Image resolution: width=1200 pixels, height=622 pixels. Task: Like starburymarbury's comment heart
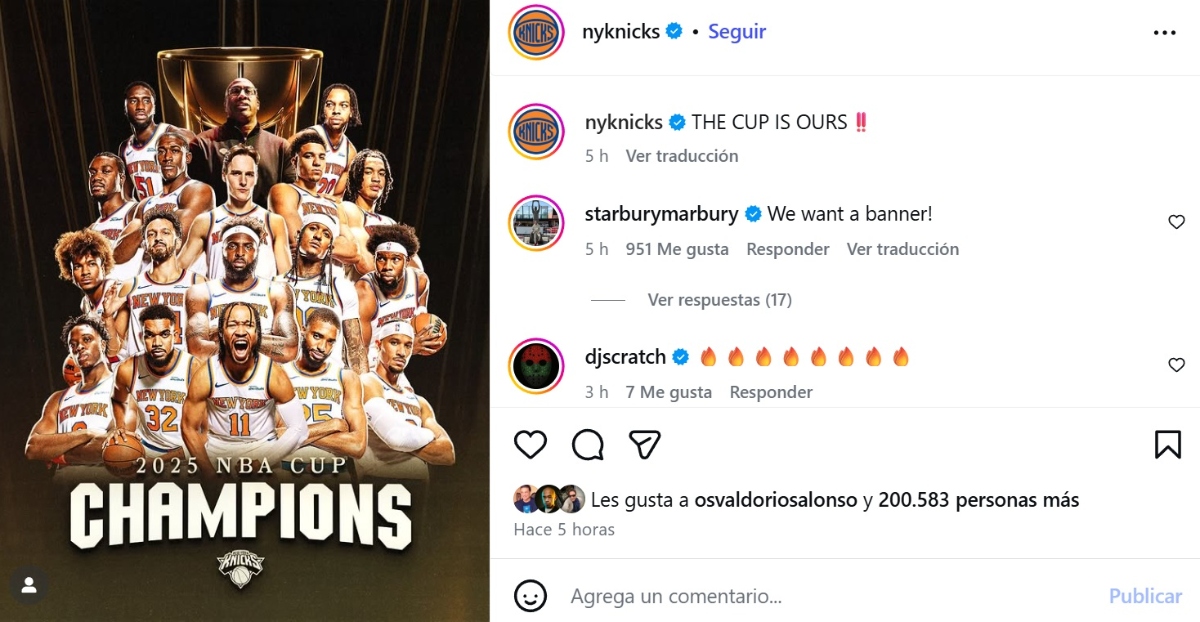tap(1176, 222)
